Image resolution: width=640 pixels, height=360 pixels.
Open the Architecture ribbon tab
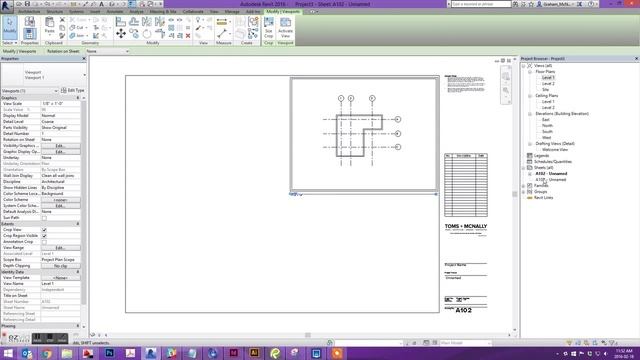tap(29, 12)
